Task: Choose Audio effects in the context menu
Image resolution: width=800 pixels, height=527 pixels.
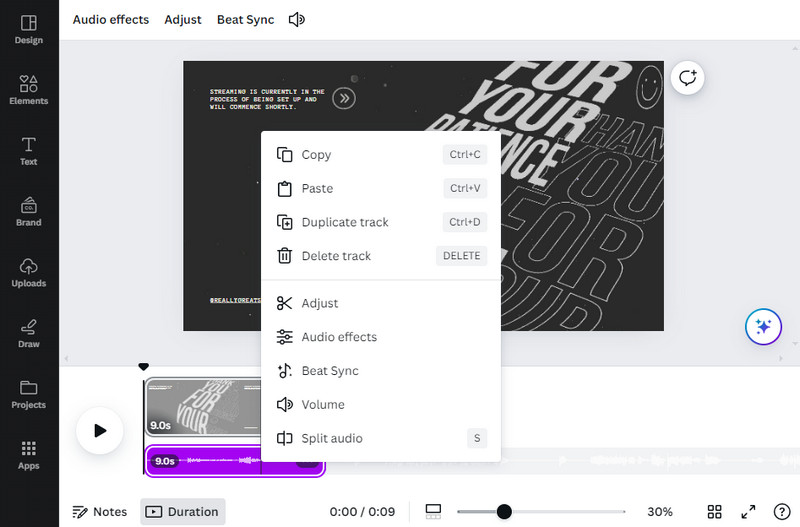Action: tap(381, 337)
